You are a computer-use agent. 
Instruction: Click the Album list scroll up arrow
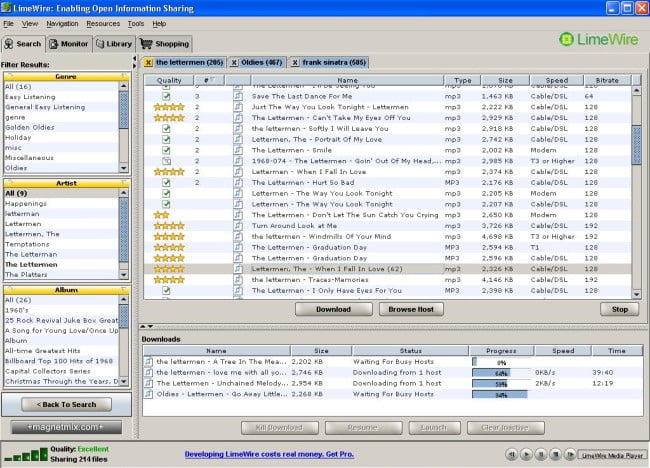(x=124, y=300)
